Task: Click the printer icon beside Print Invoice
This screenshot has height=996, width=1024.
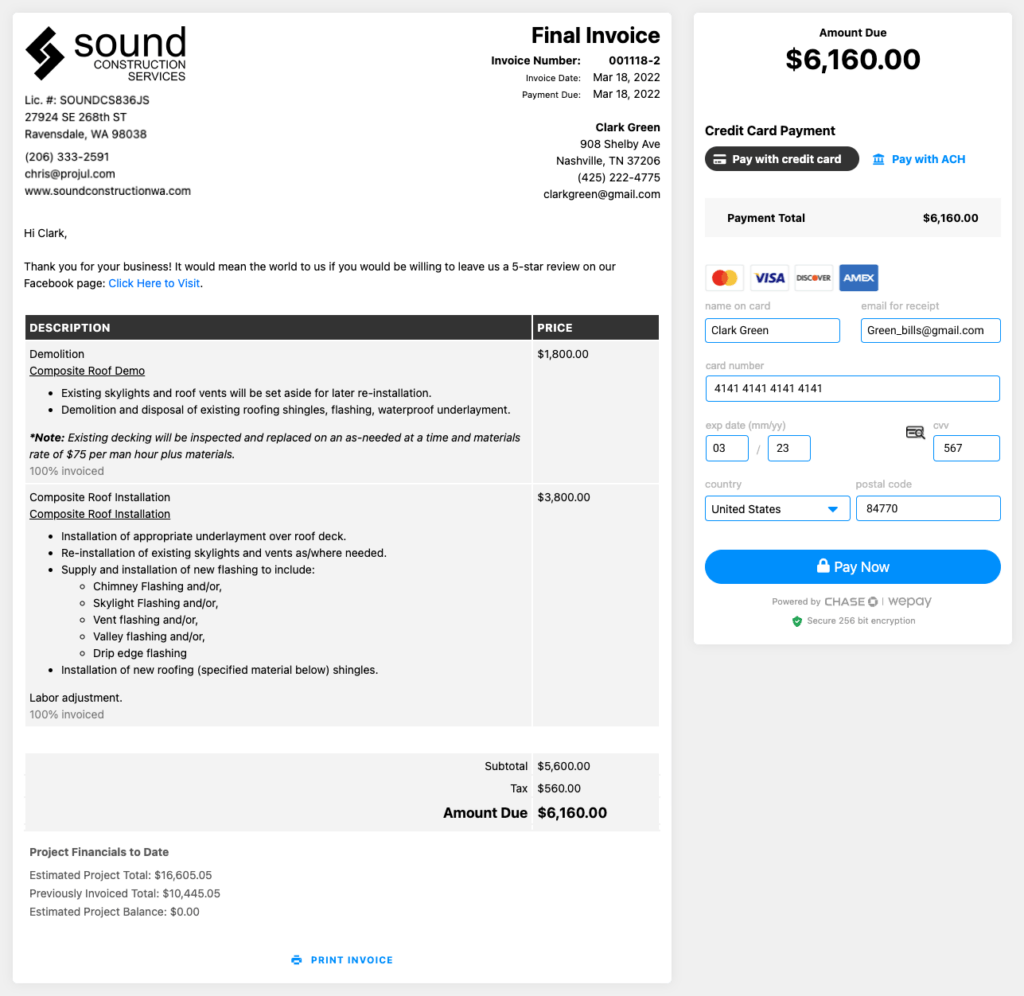Action: point(296,960)
